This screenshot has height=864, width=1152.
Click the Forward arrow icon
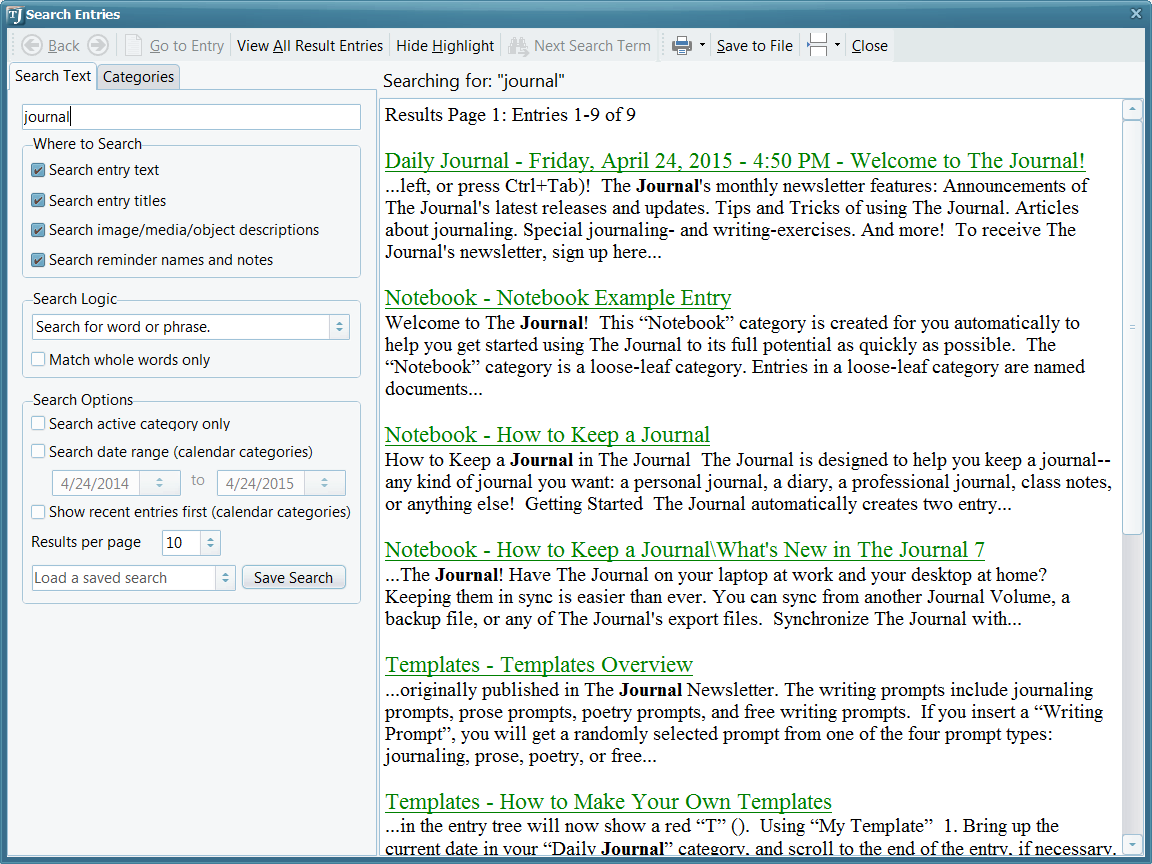pos(97,45)
